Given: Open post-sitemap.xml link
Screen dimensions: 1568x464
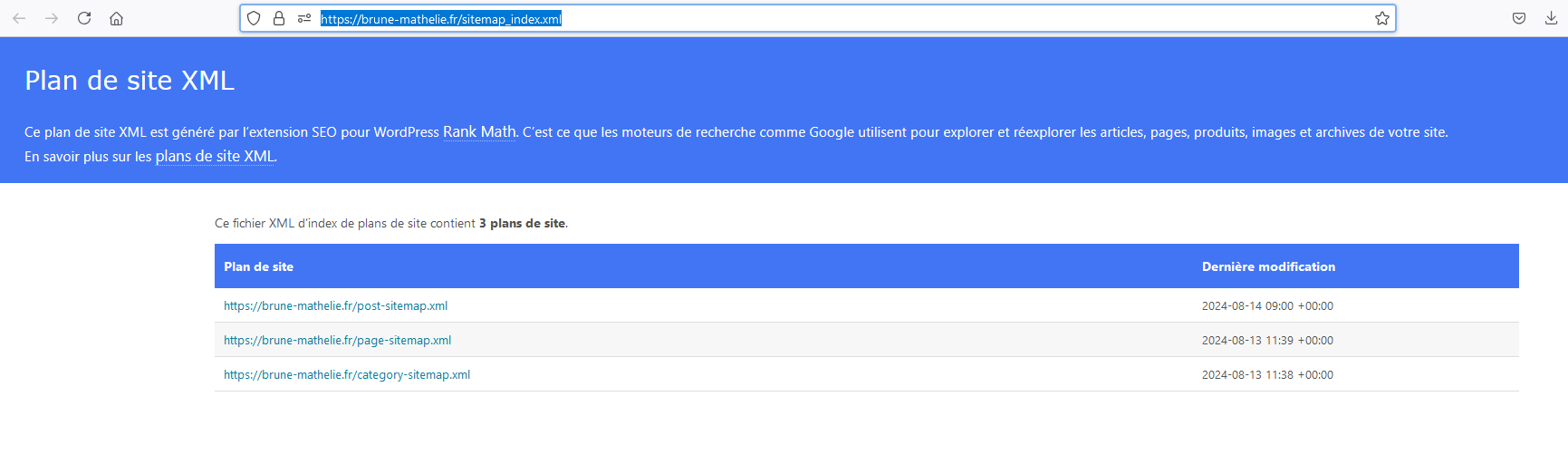Looking at the screenshot, I should 336,305.
